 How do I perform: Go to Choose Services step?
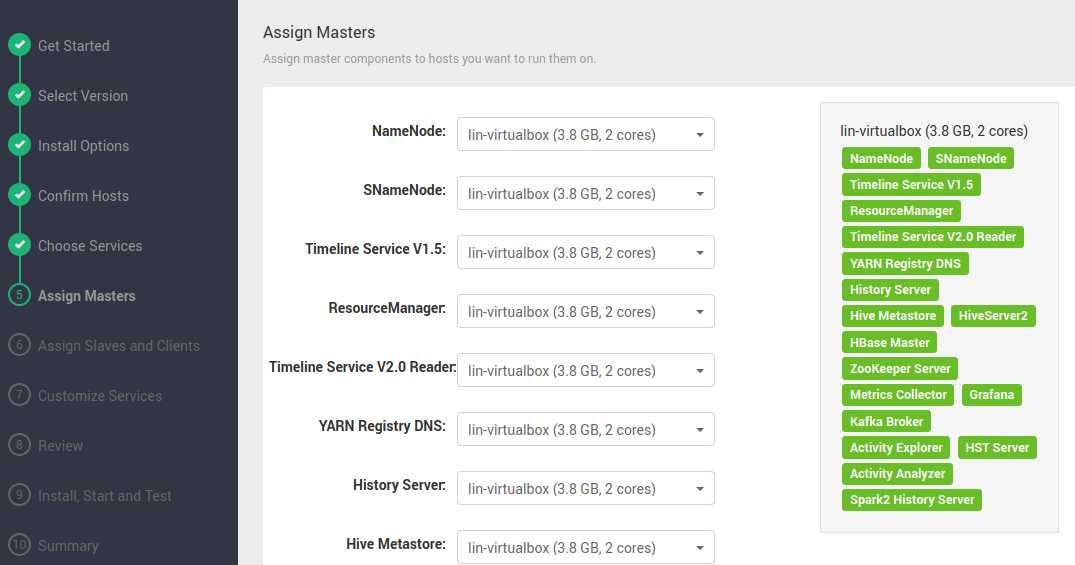[90, 246]
